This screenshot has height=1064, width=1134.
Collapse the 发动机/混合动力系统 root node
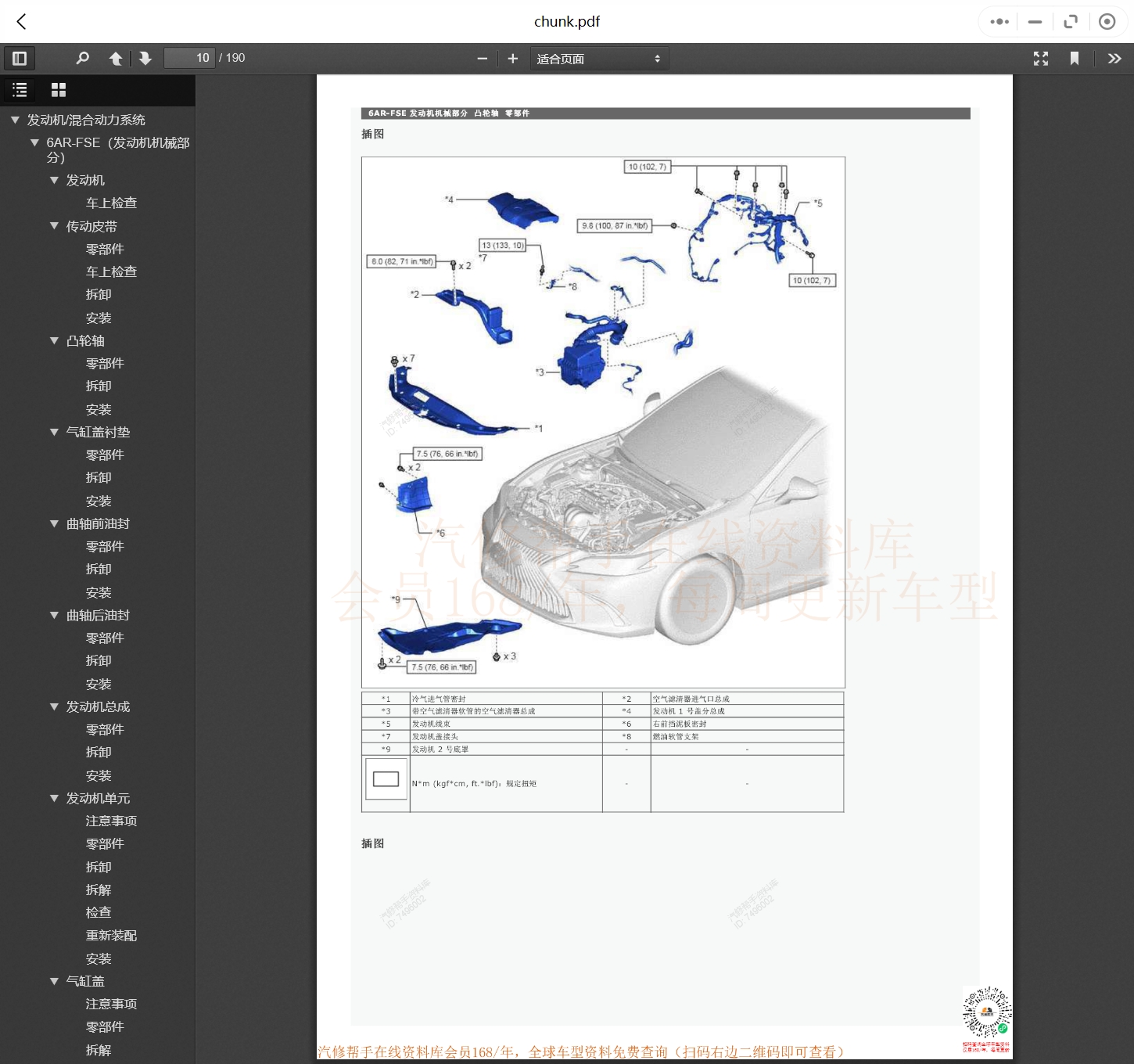(15, 120)
